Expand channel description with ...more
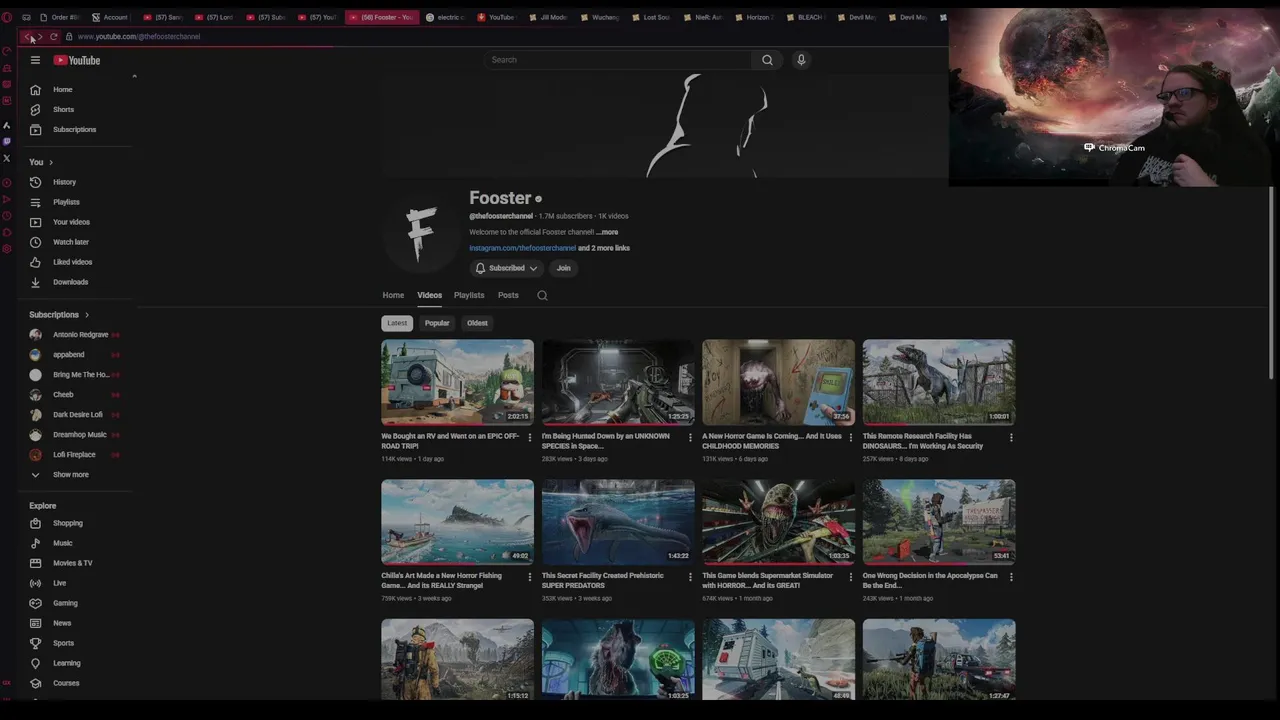 [607, 232]
